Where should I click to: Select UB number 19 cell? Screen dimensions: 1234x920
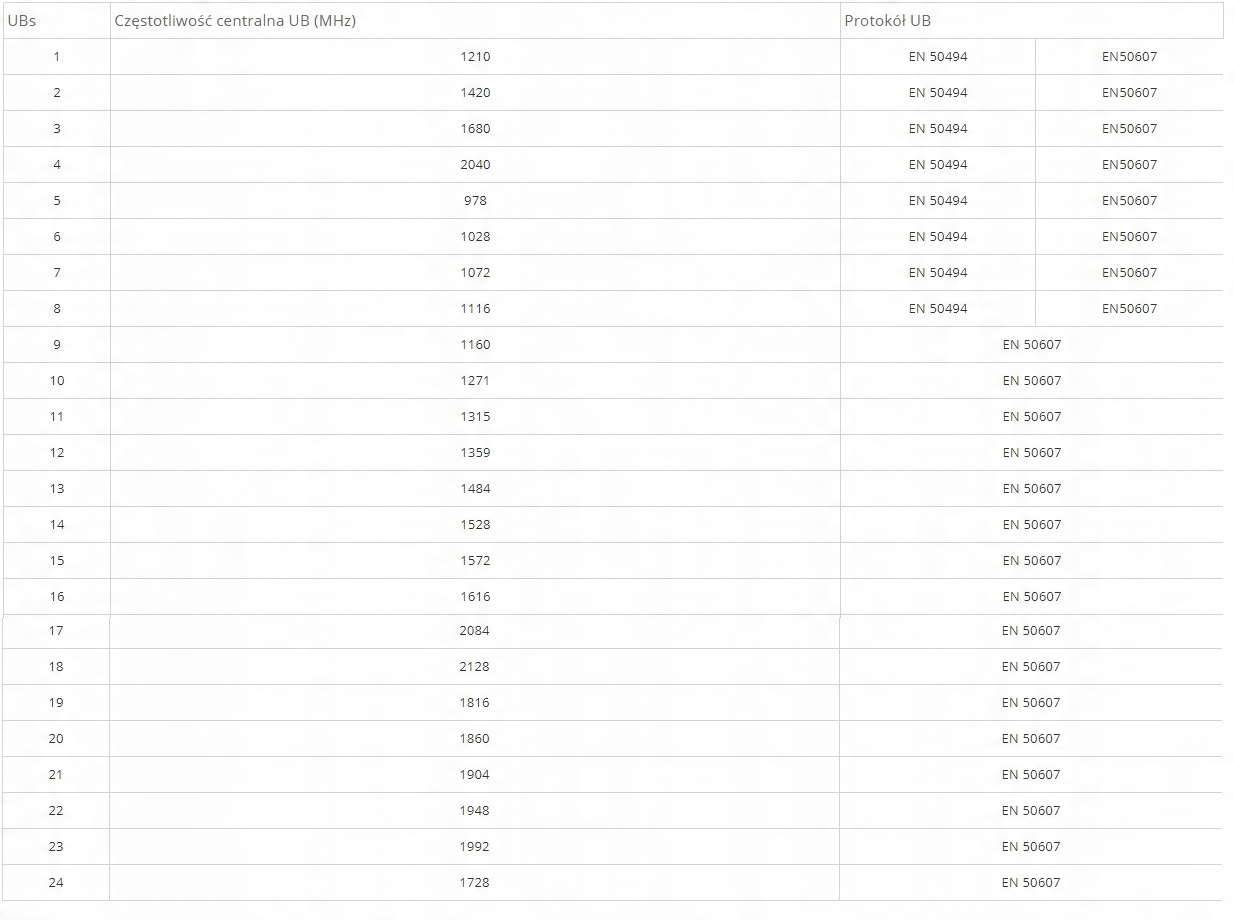[56, 703]
